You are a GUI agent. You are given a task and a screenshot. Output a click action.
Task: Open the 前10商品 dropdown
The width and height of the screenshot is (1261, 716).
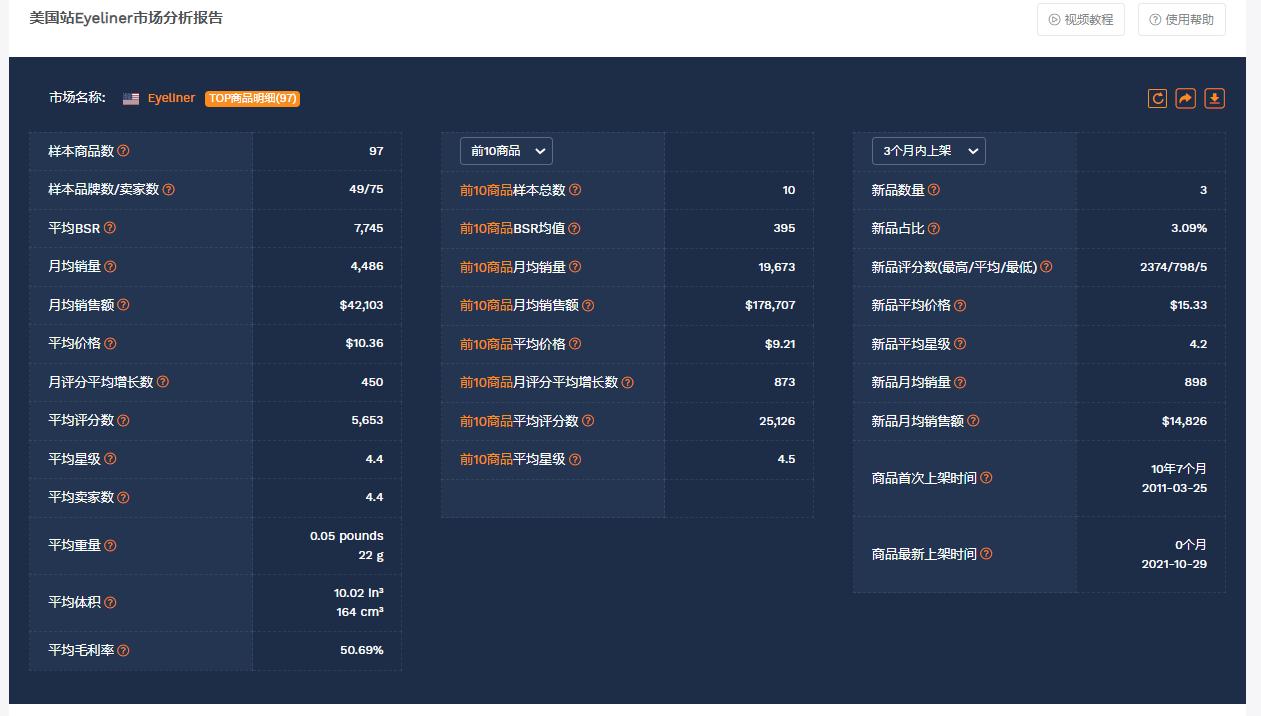coord(505,151)
